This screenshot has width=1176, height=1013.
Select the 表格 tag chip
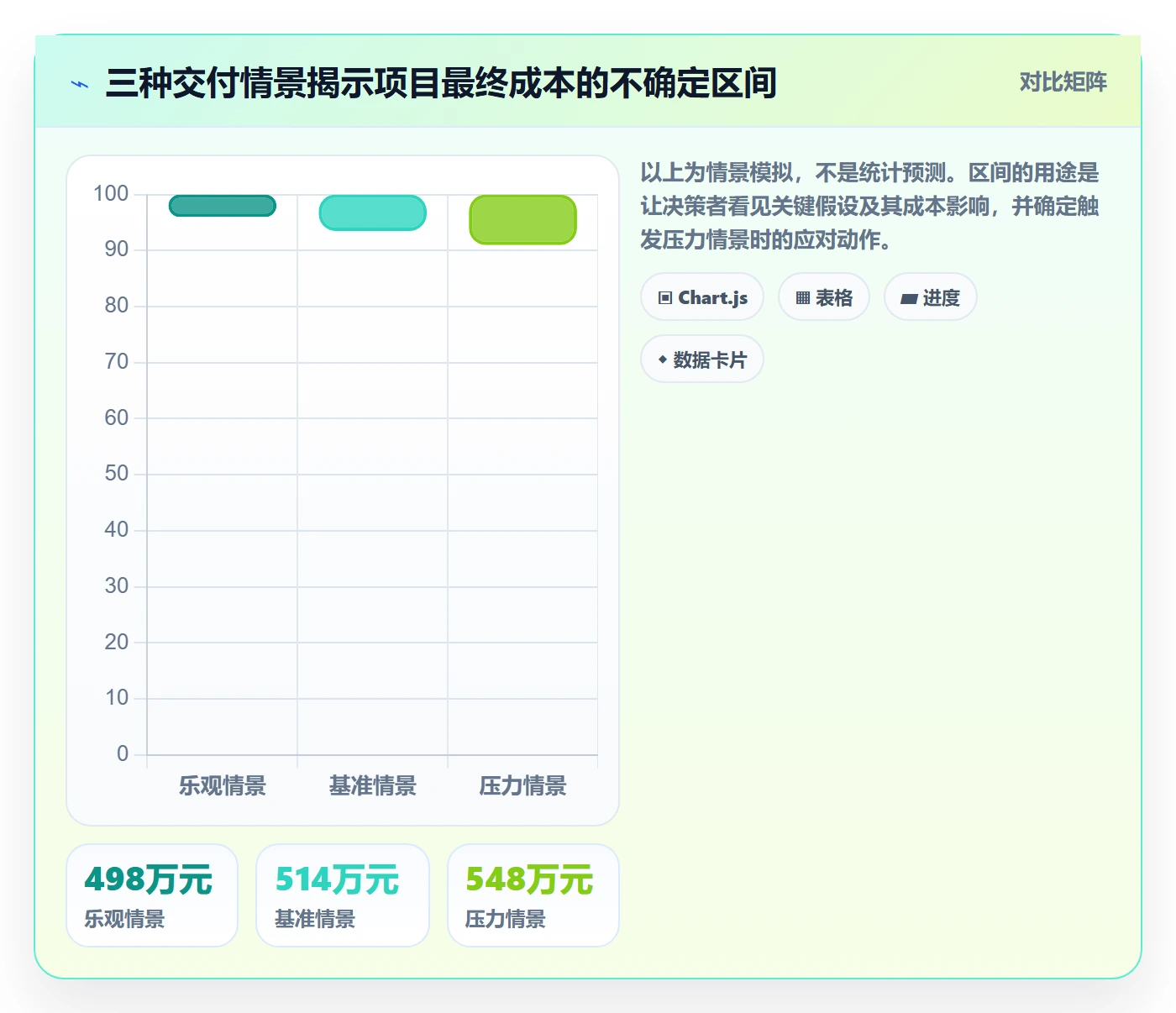824,297
